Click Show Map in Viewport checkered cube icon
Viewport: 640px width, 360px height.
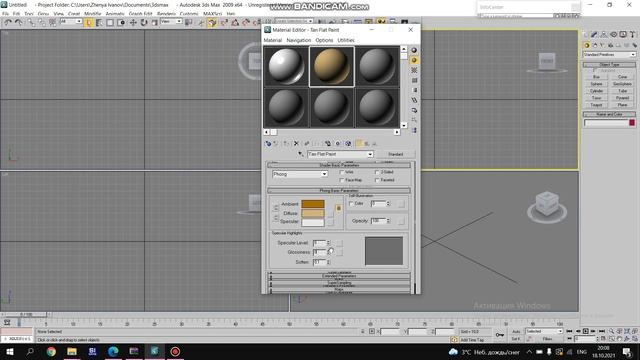(x=348, y=144)
